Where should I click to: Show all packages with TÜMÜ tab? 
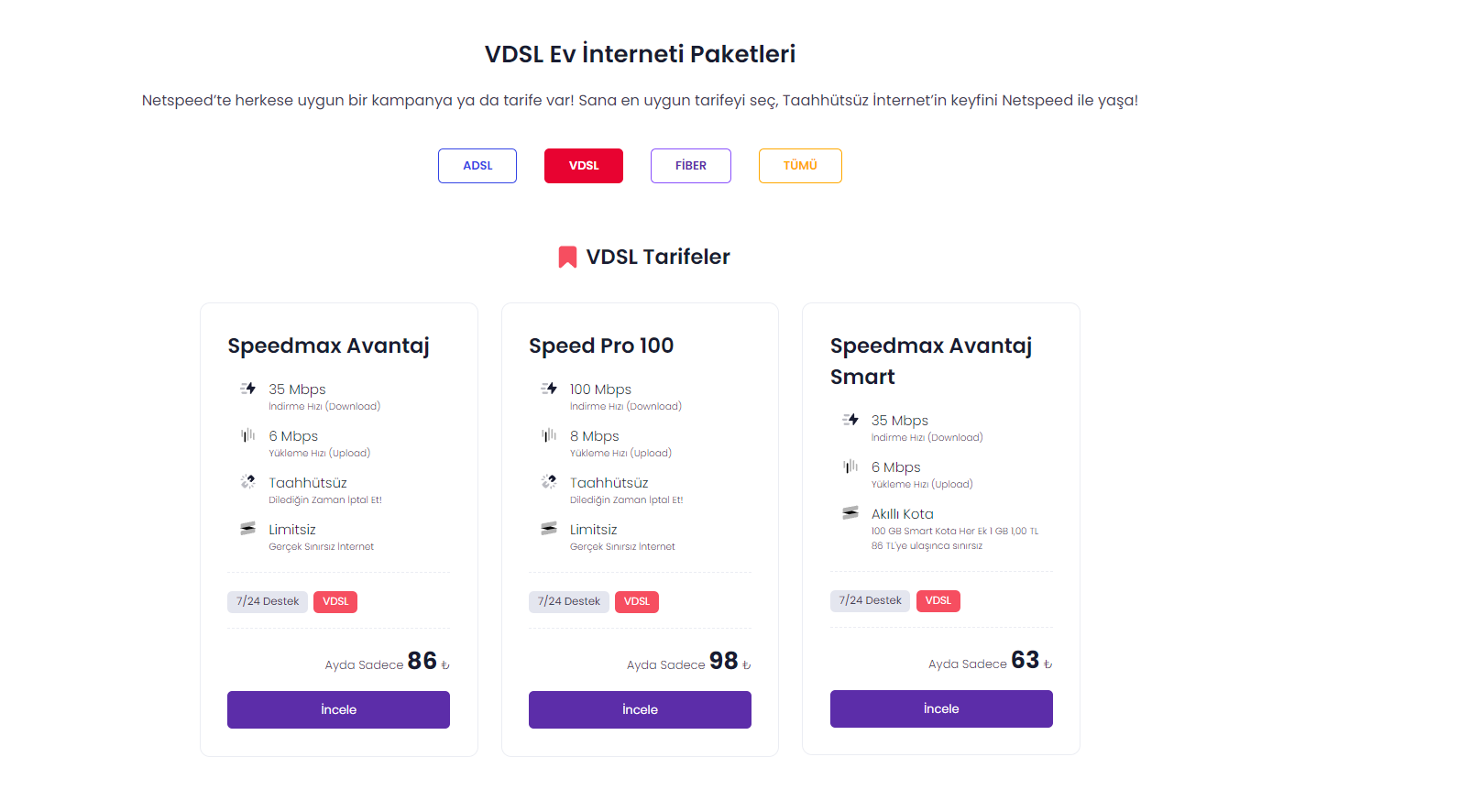tap(800, 166)
